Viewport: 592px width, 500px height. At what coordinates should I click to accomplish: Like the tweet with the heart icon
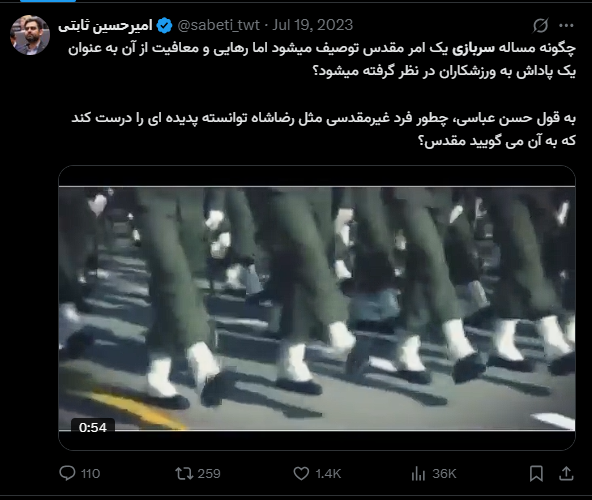point(301,474)
